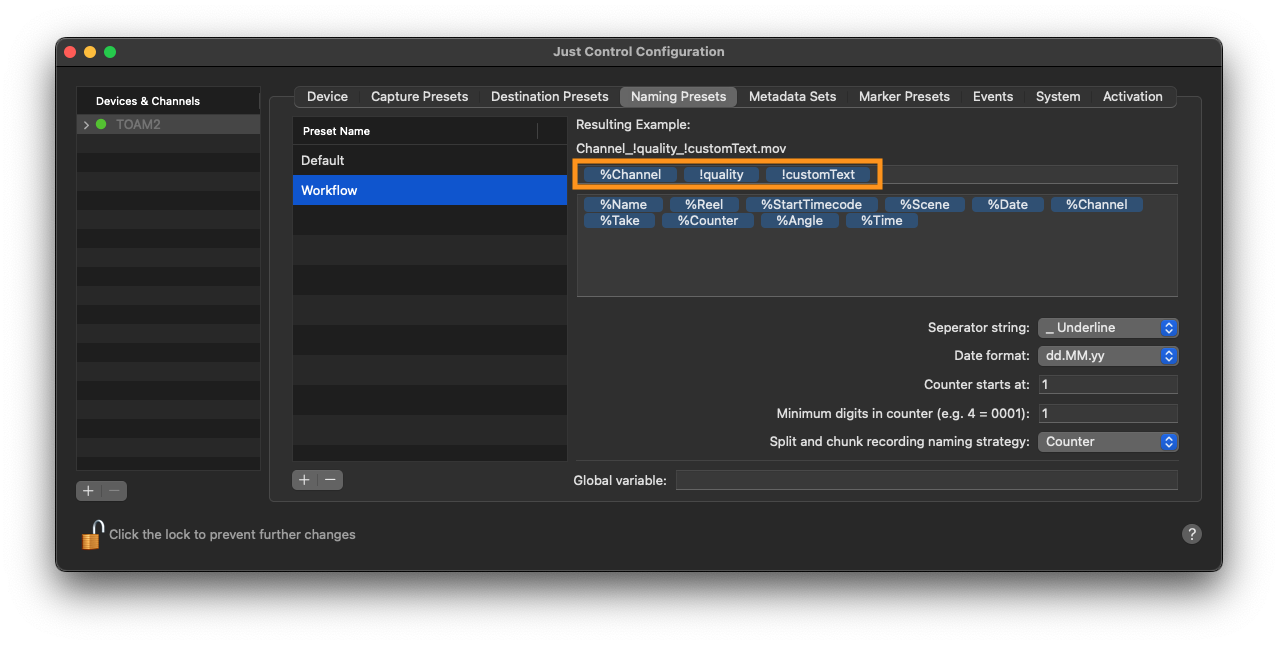
Task: Click the lock icon to prevent changes
Action: [x=92, y=534]
